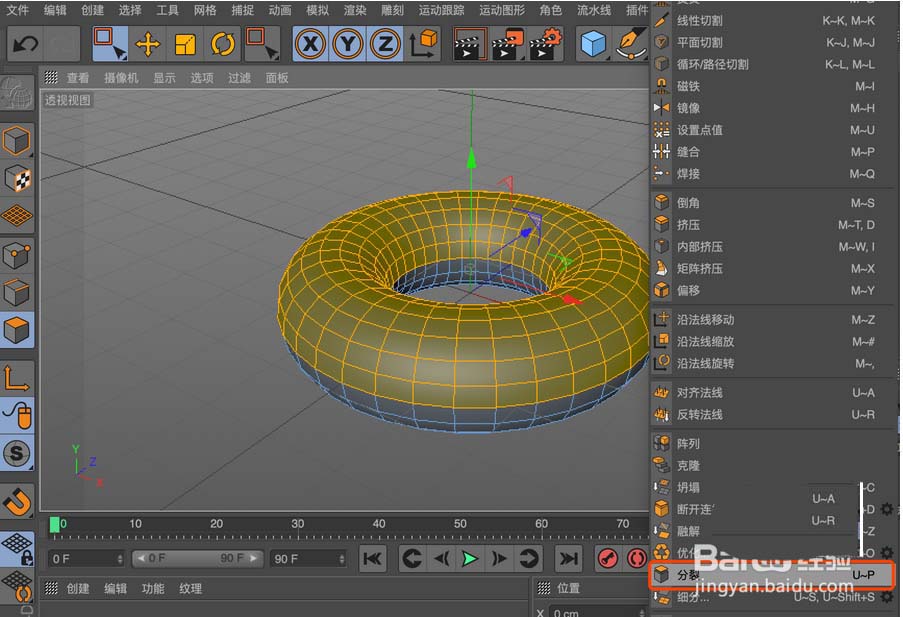Viewport: 903px width, 617px height.
Task: Click the Workplane grid icon
Action: point(17,216)
